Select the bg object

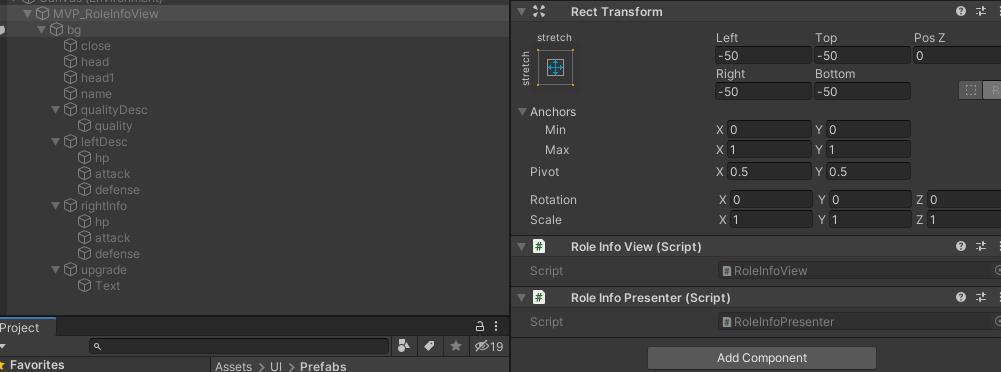tap(74, 29)
